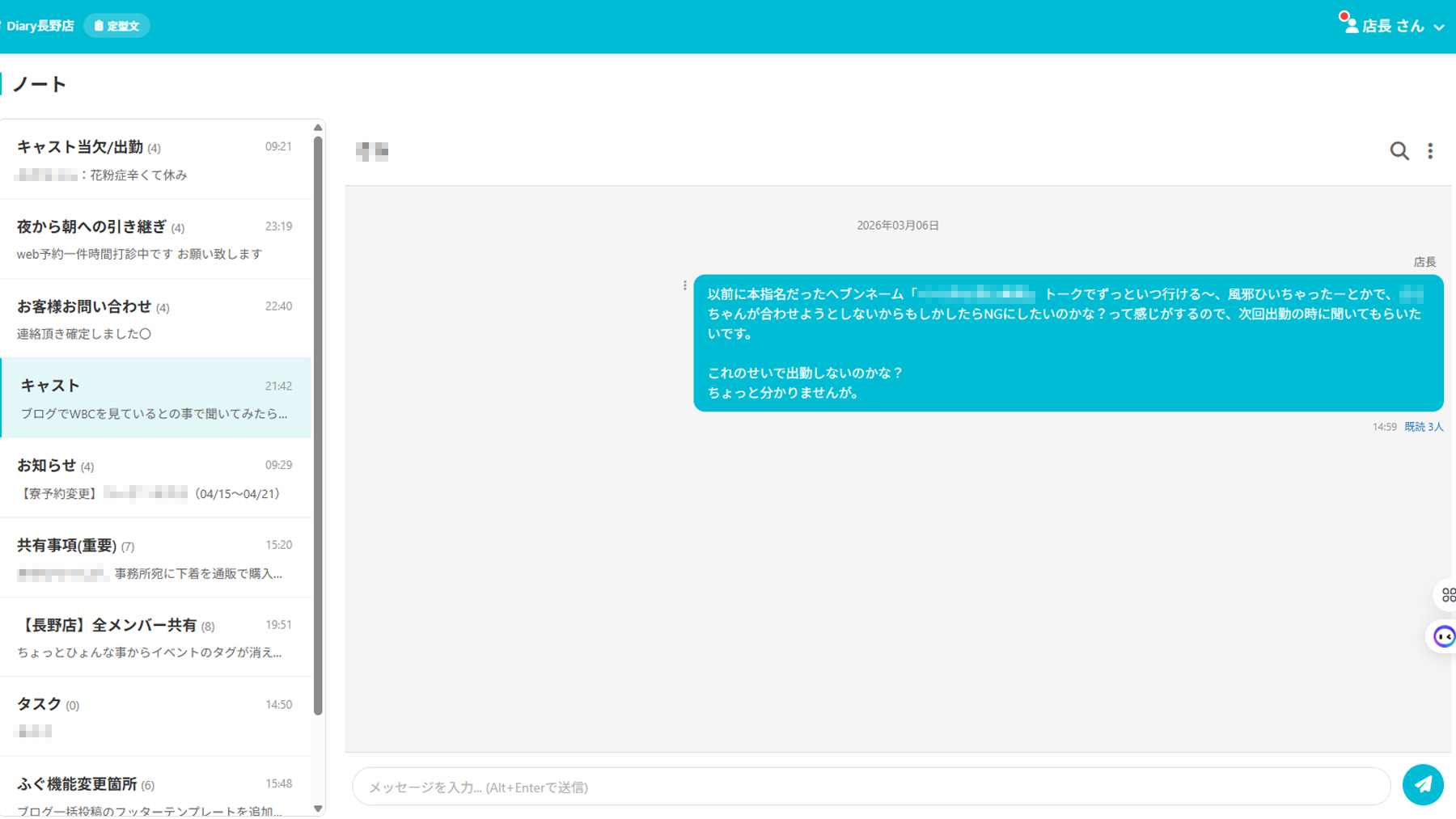Open the kebab menu beside search

point(1430,150)
